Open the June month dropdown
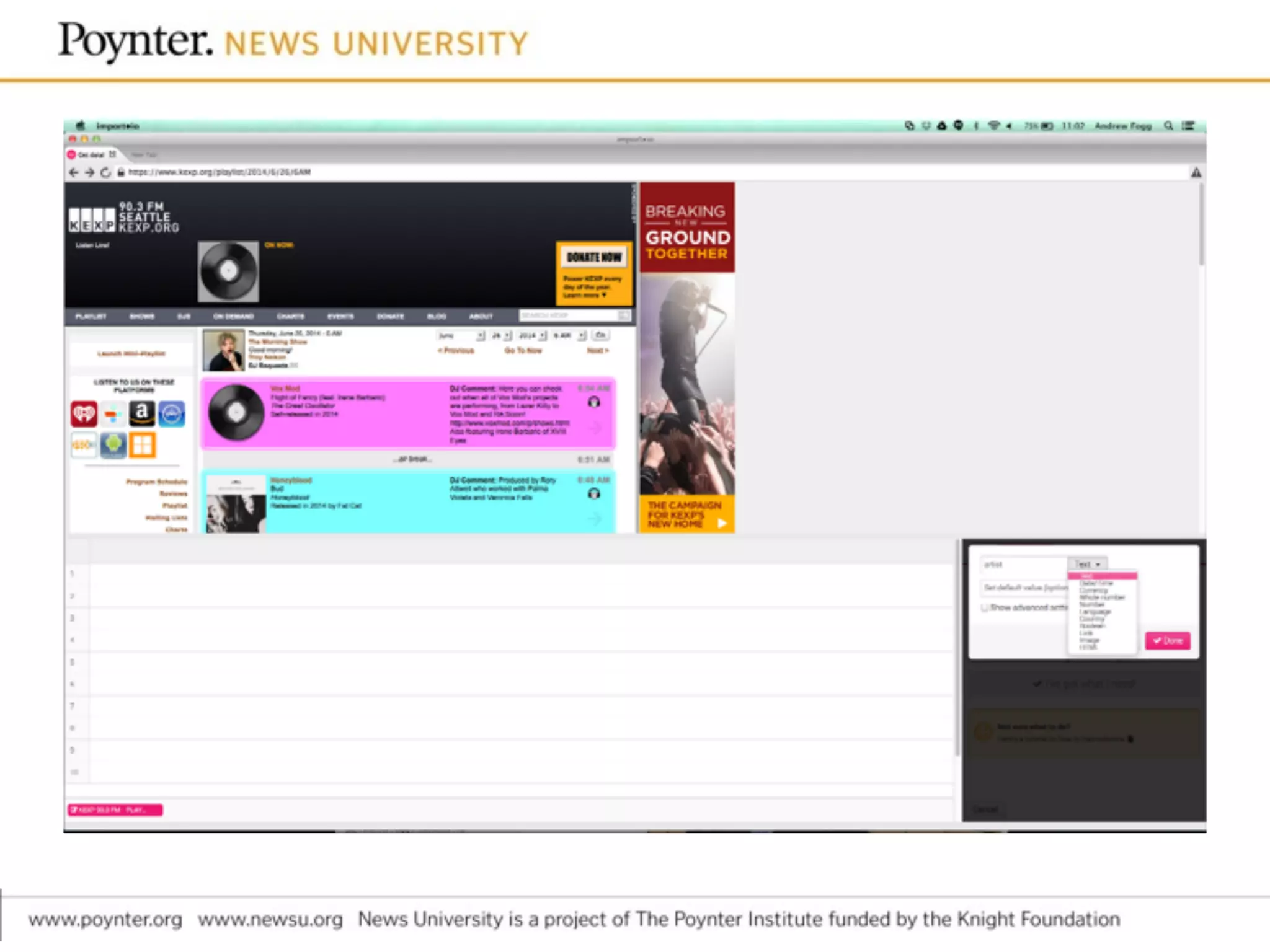Screen dimensions: 1270x952 click(x=461, y=335)
